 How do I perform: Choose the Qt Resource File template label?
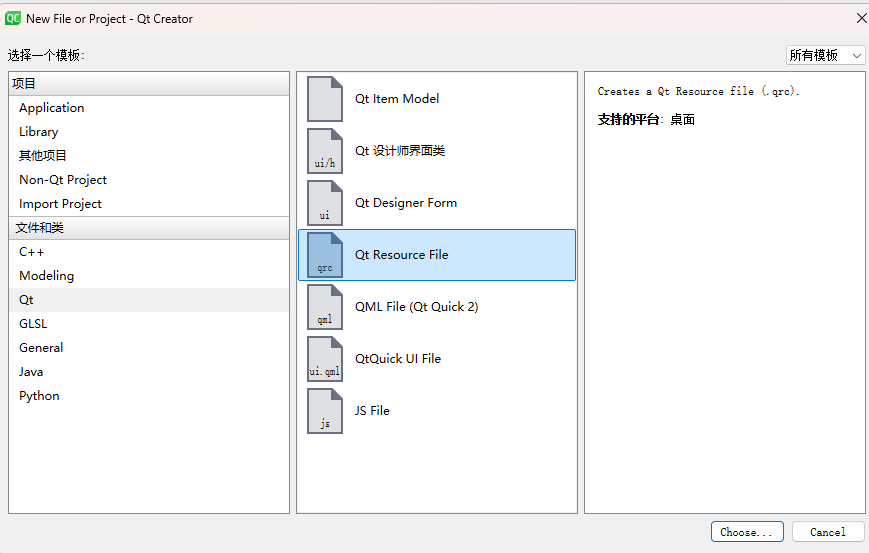click(401, 255)
